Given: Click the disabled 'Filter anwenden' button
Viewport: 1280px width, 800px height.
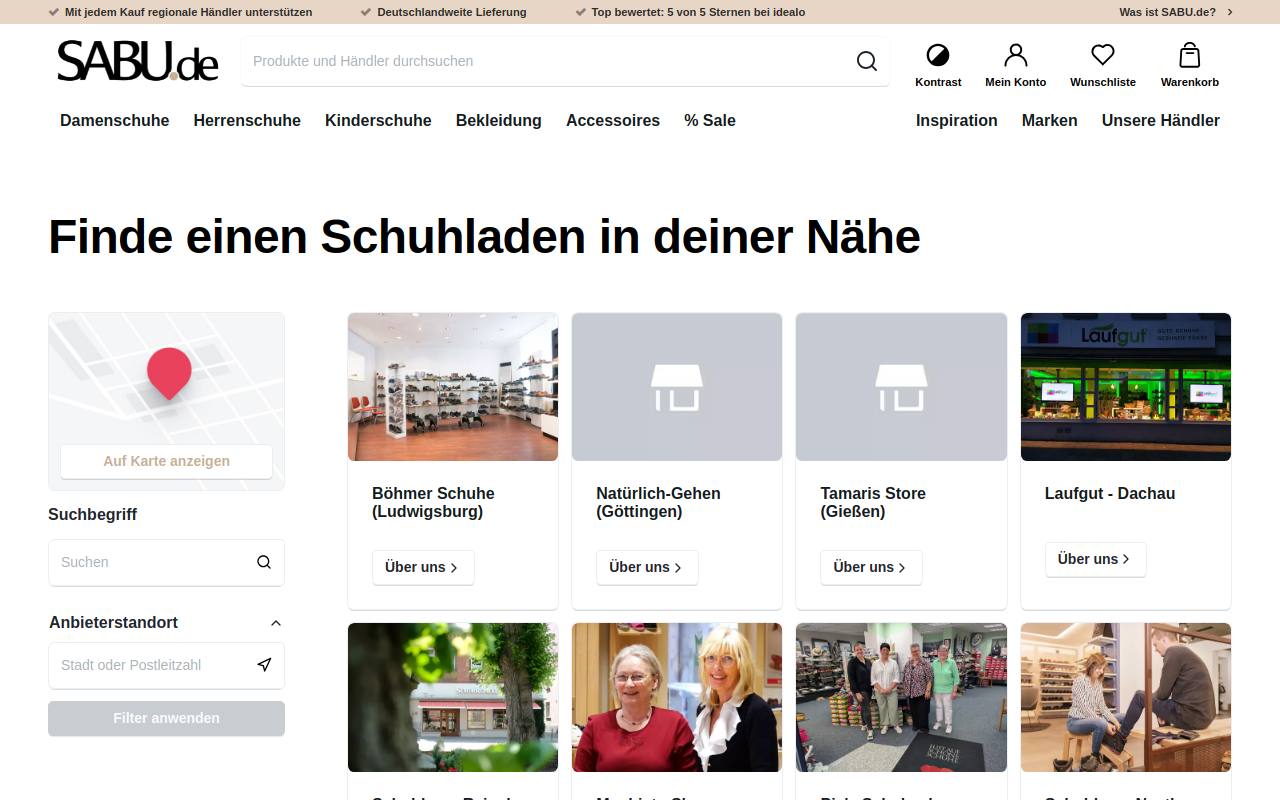Looking at the screenshot, I should point(166,718).
